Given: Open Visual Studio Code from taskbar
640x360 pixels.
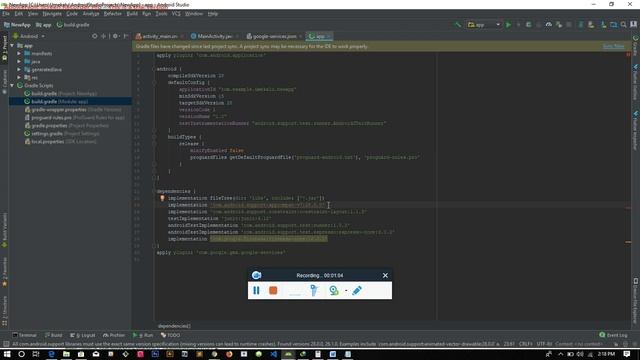Looking at the screenshot, I should tap(273, 354).
